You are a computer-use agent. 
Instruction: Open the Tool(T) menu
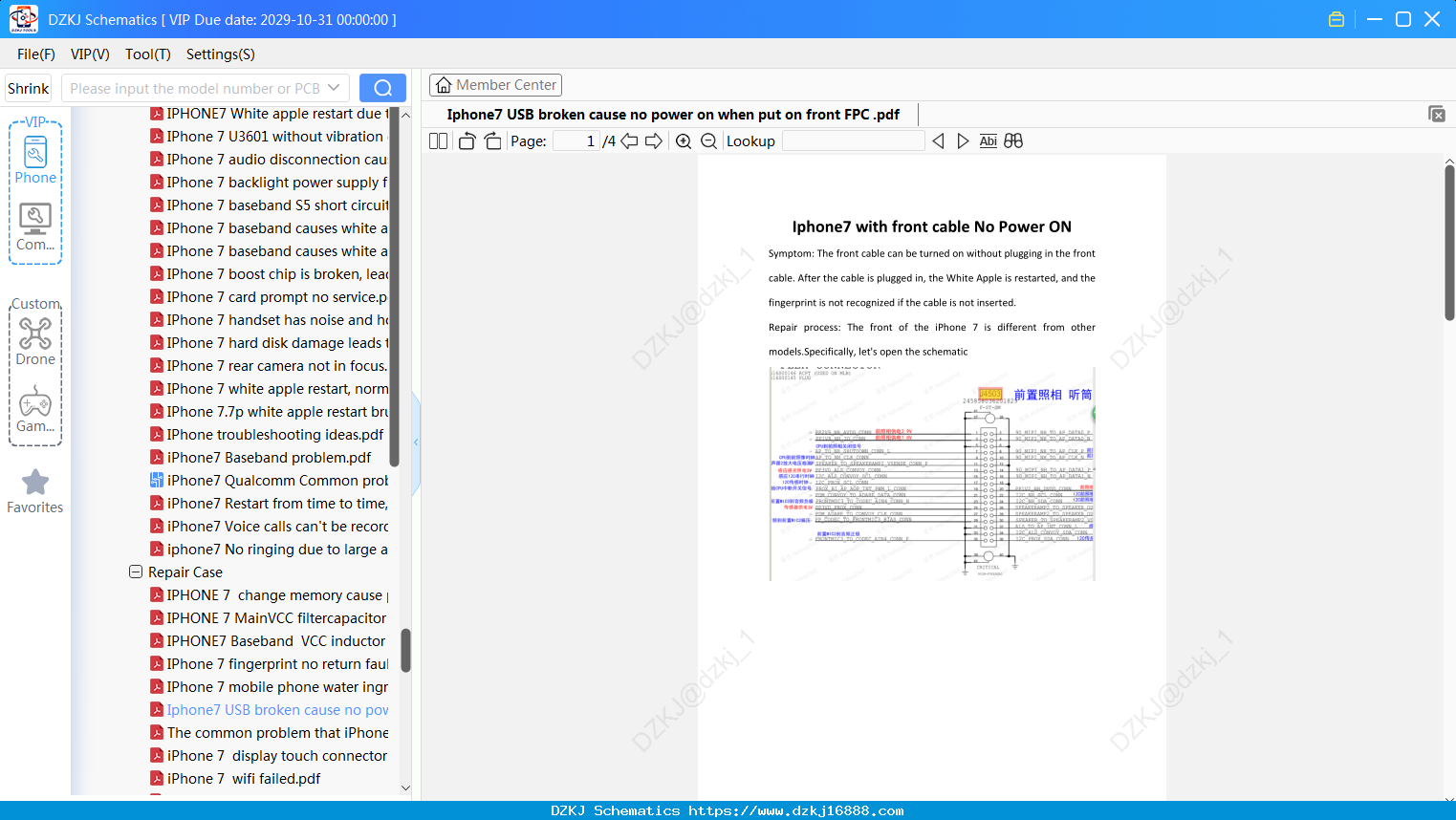pos(148,54)
